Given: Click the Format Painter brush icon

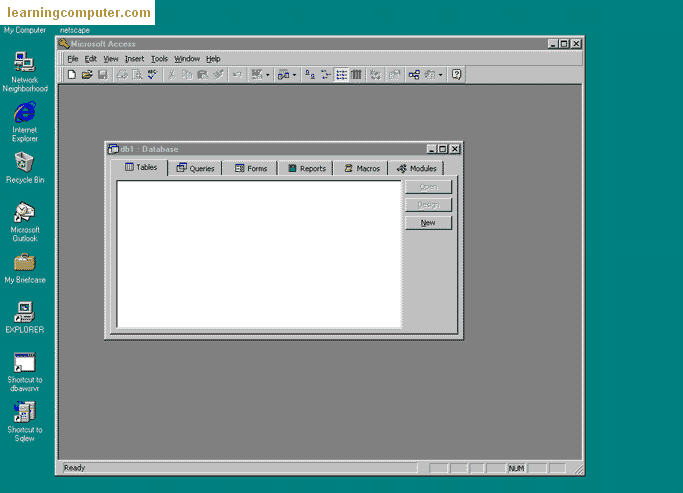Looking at the screenshot, I should (218, 75).
